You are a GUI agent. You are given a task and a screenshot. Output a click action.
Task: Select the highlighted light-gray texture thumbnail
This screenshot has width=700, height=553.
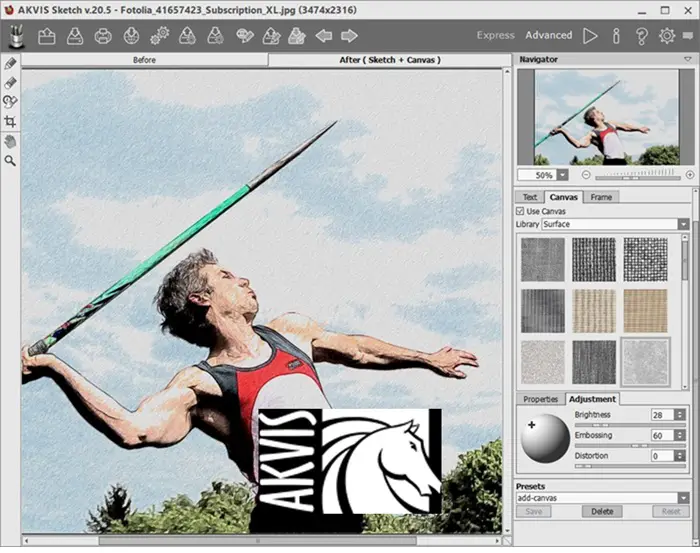point(645,362)
